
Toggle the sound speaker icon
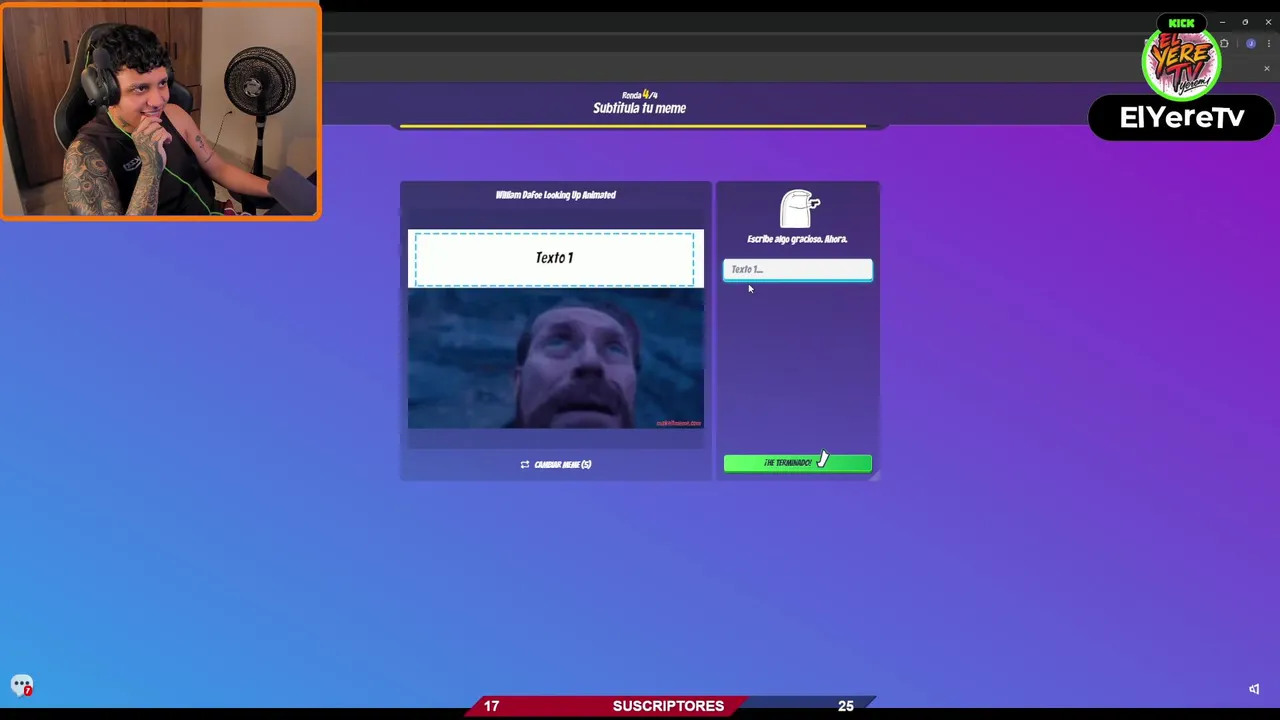[1254, 689]
